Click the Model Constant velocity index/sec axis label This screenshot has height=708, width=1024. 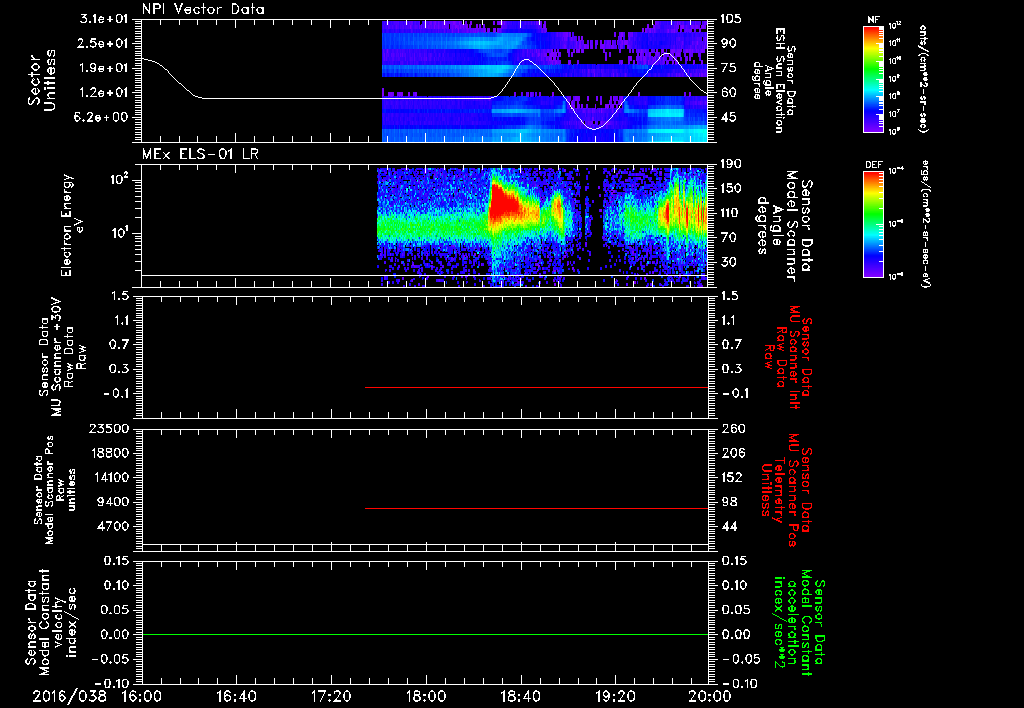(x=51, y=620)
